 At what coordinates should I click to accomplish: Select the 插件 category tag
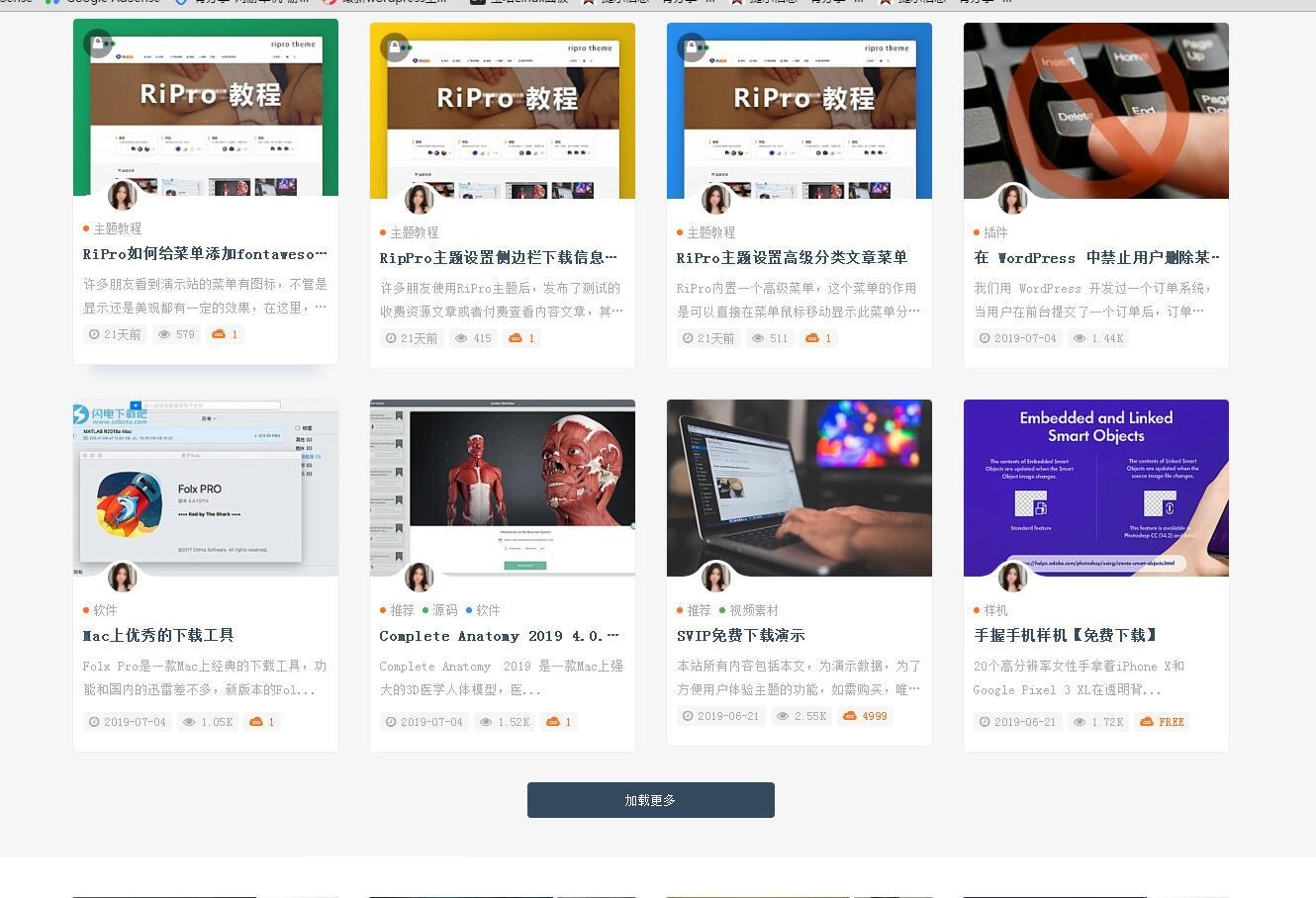(995, 232)
